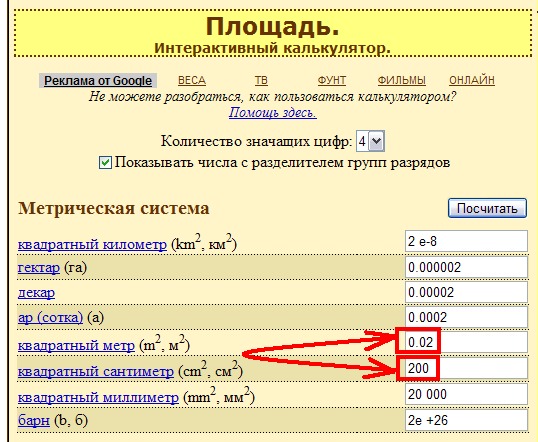Click the ВЕСА ad link

192,80
